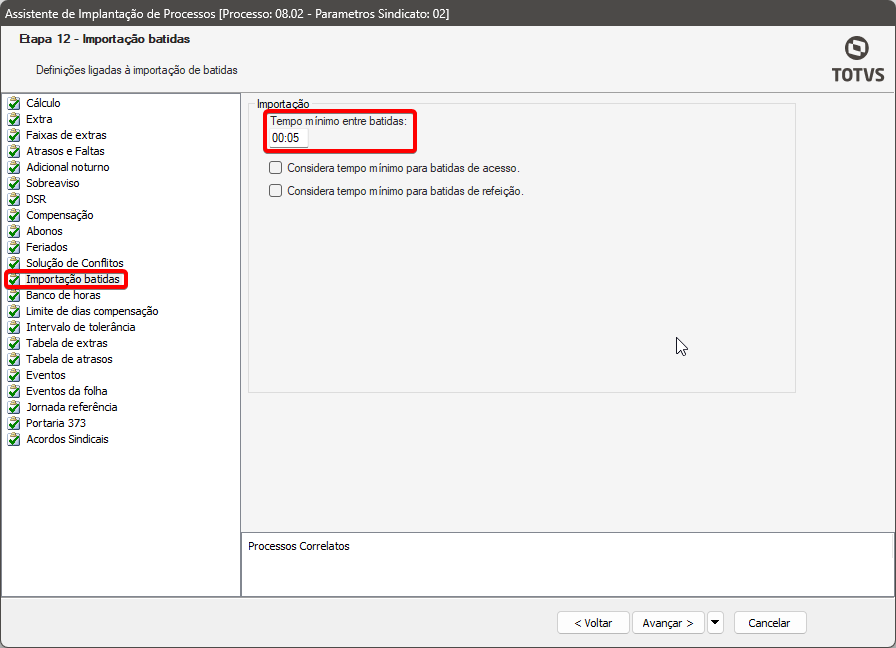Open the Sobreaviso step
896x648 pixels.
(53, 183)
